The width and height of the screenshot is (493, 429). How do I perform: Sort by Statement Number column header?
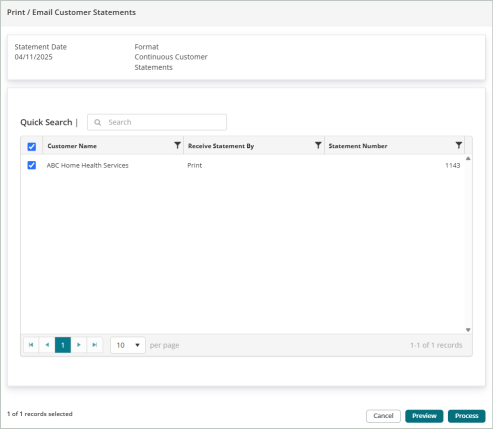click(358, 146)
